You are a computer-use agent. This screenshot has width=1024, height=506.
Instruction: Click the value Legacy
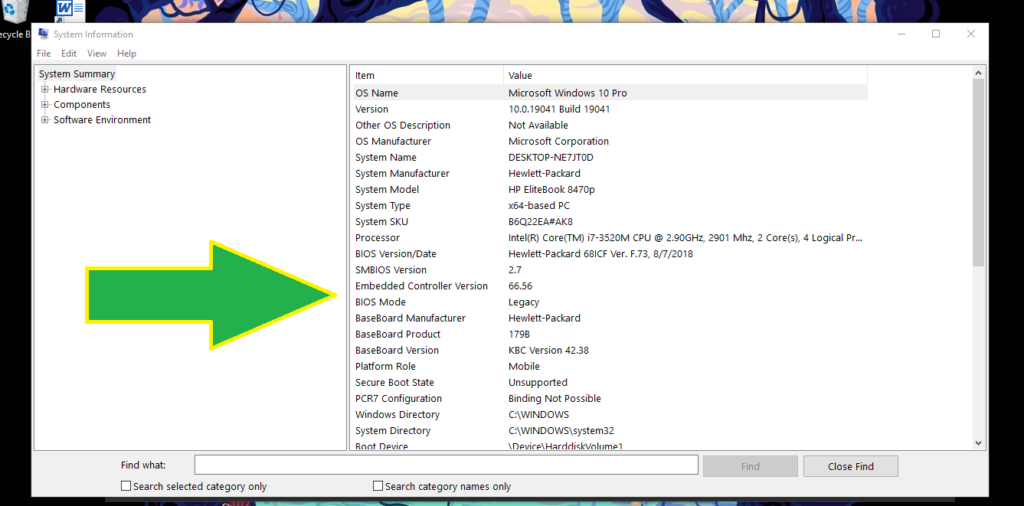[524, 302]
